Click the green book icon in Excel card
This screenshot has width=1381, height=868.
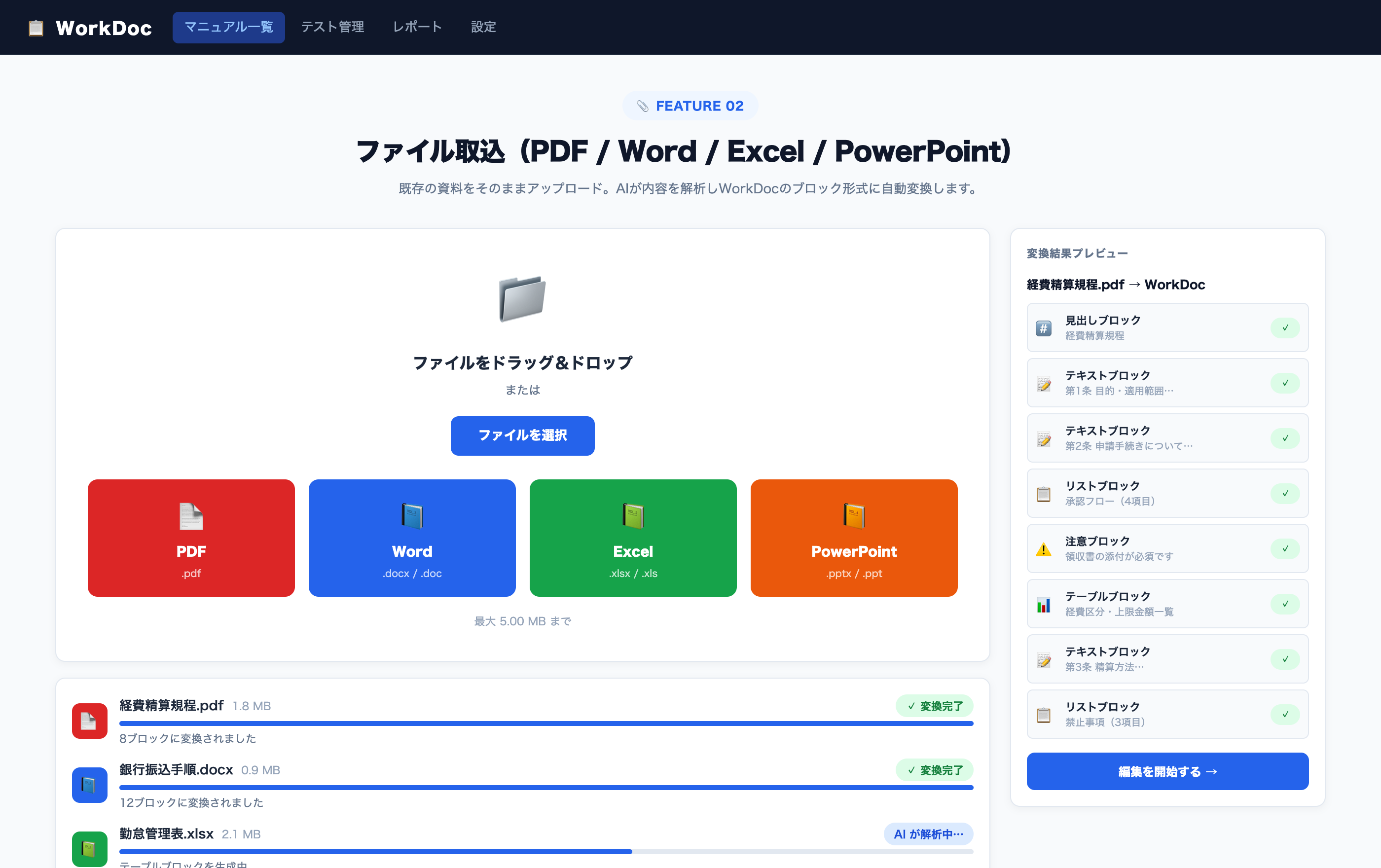coord(633,516)
